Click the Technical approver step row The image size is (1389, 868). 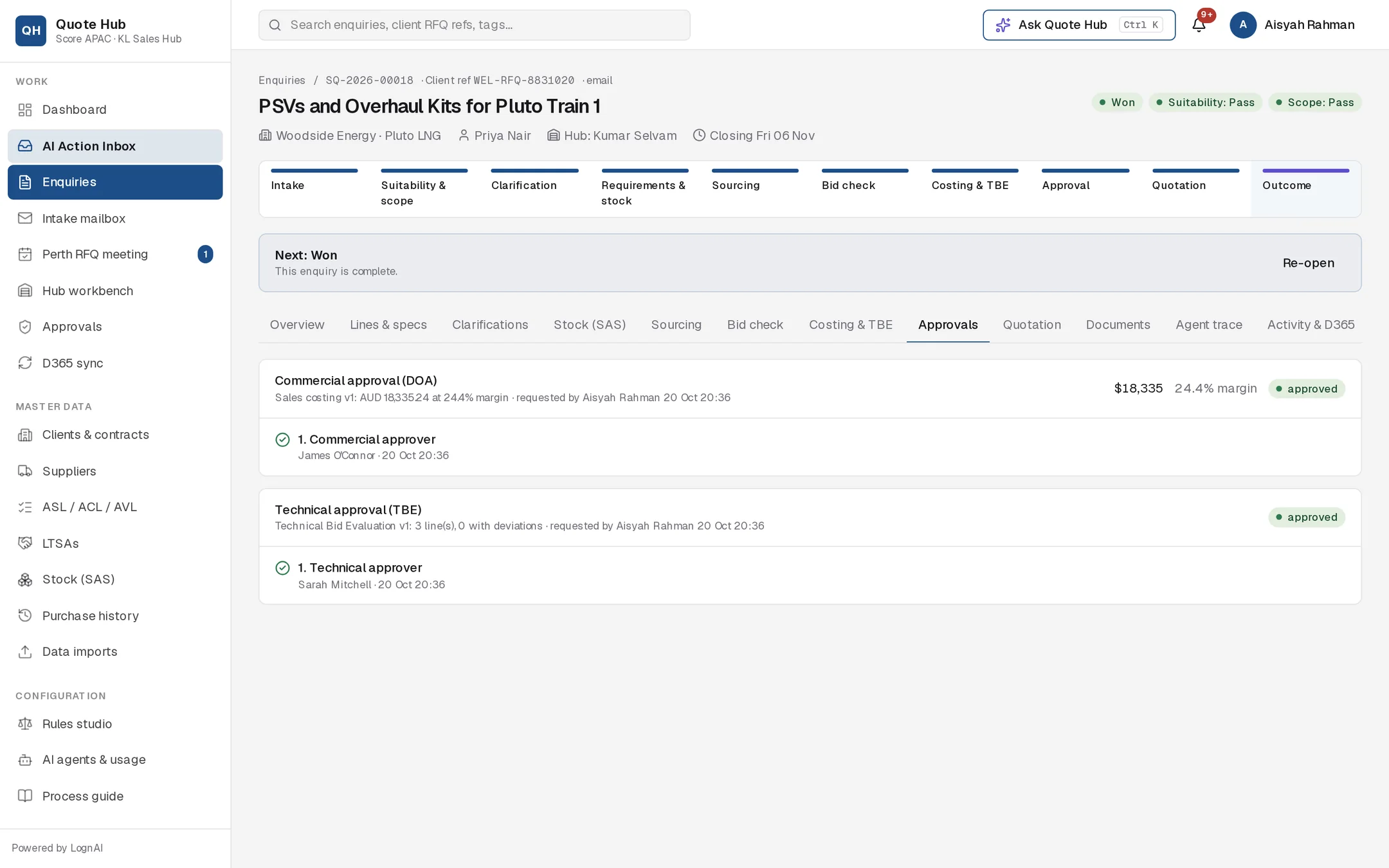point(810,575)
